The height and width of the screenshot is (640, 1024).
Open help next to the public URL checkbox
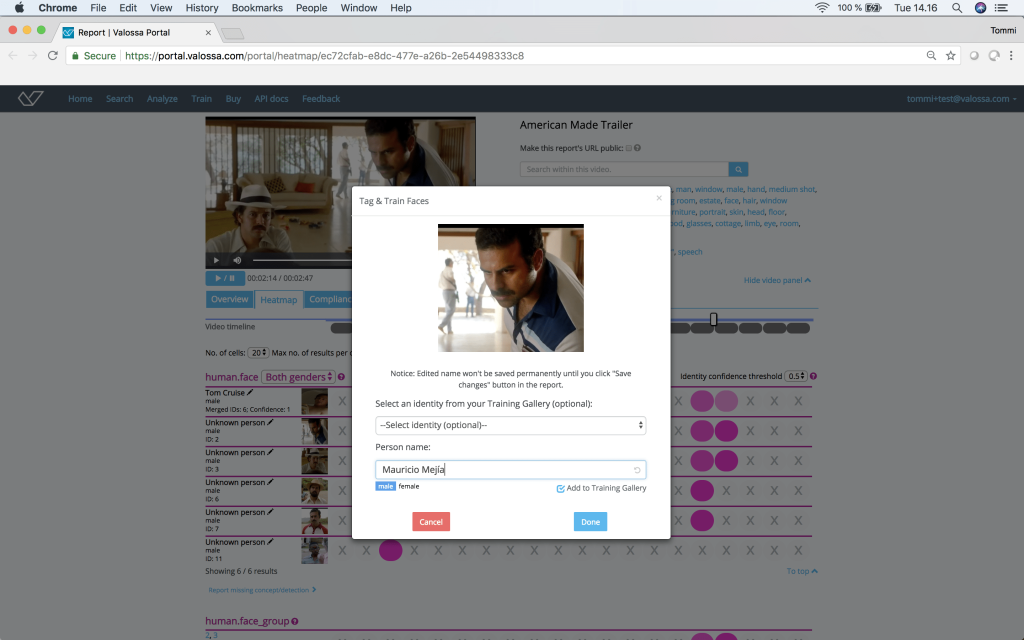[x=637, y=148]
